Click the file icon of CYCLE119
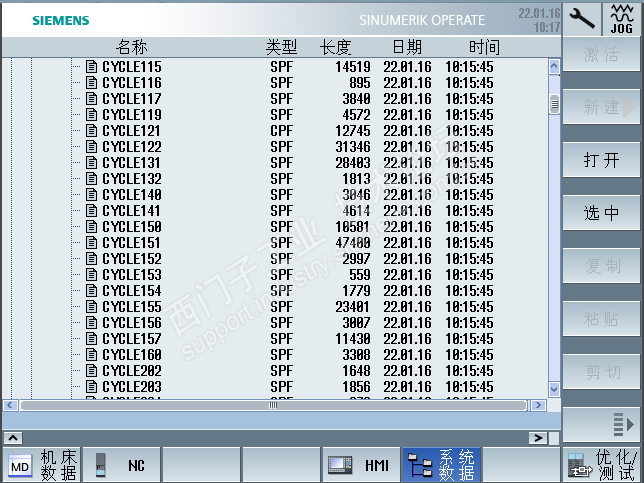Image resolution: width=644 pixels, height=483 pixels. tap(91, 115)
